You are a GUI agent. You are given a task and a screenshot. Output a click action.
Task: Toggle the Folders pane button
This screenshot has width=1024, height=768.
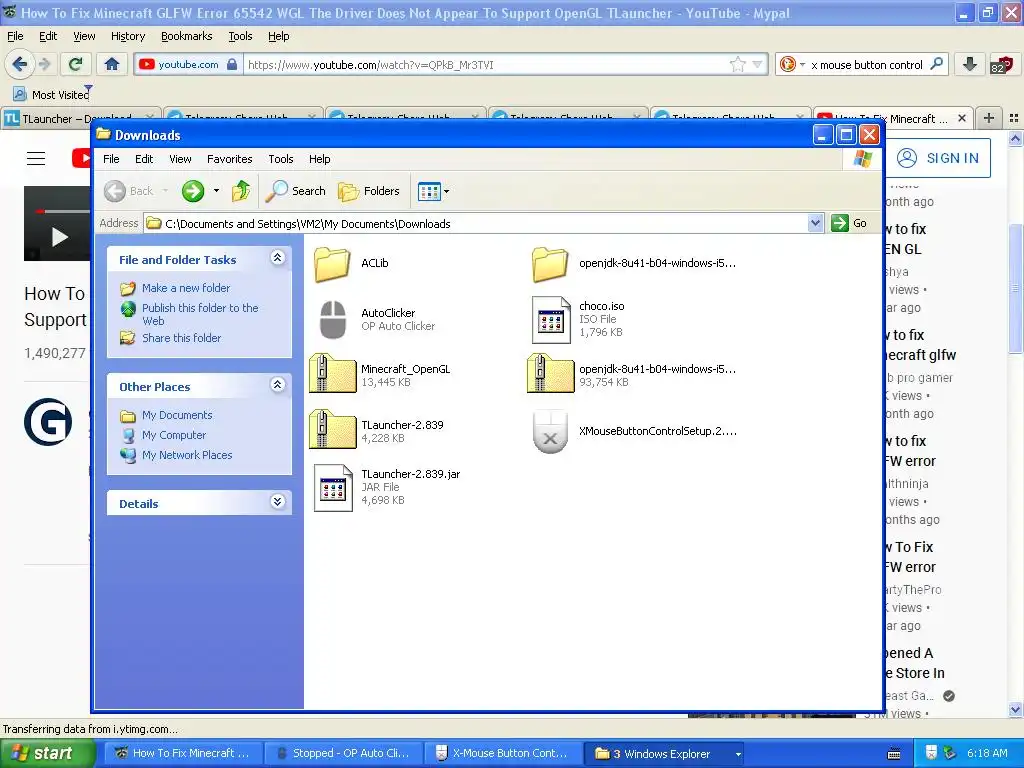369,191
